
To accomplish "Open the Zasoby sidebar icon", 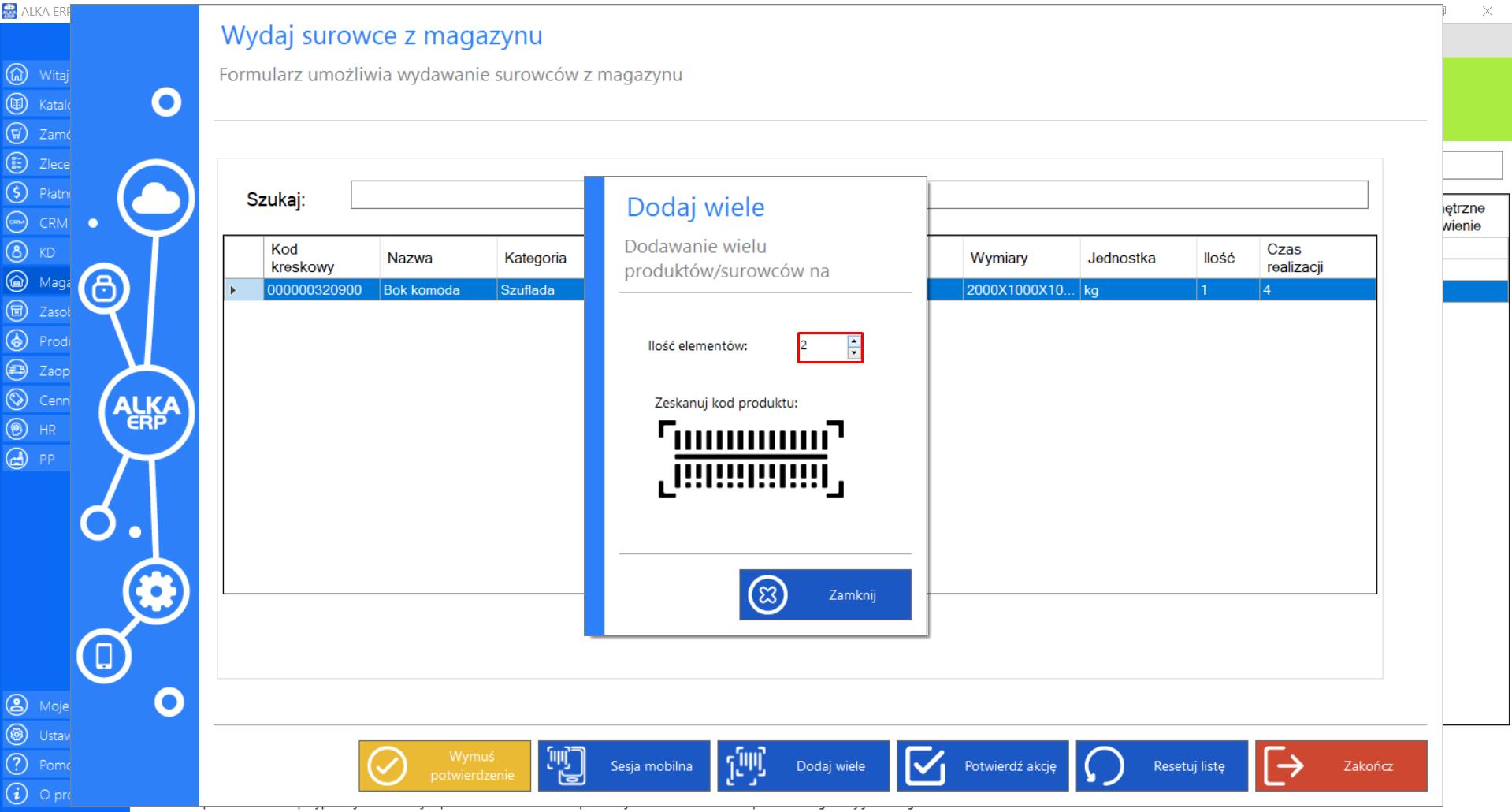I will point(17,311).
